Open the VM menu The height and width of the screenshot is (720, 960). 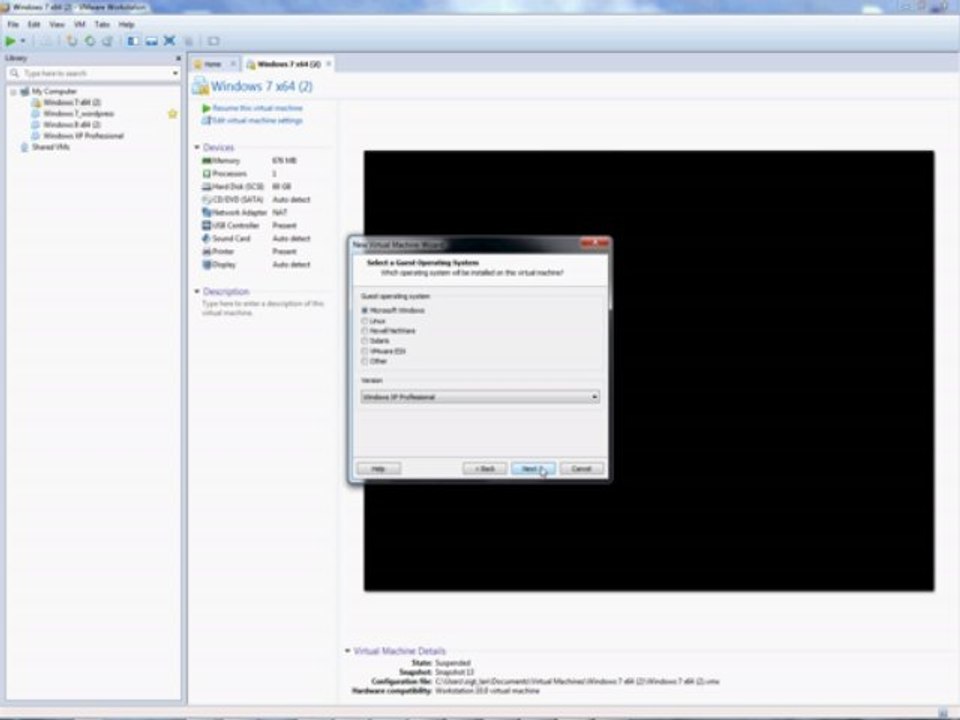(80, 24)
